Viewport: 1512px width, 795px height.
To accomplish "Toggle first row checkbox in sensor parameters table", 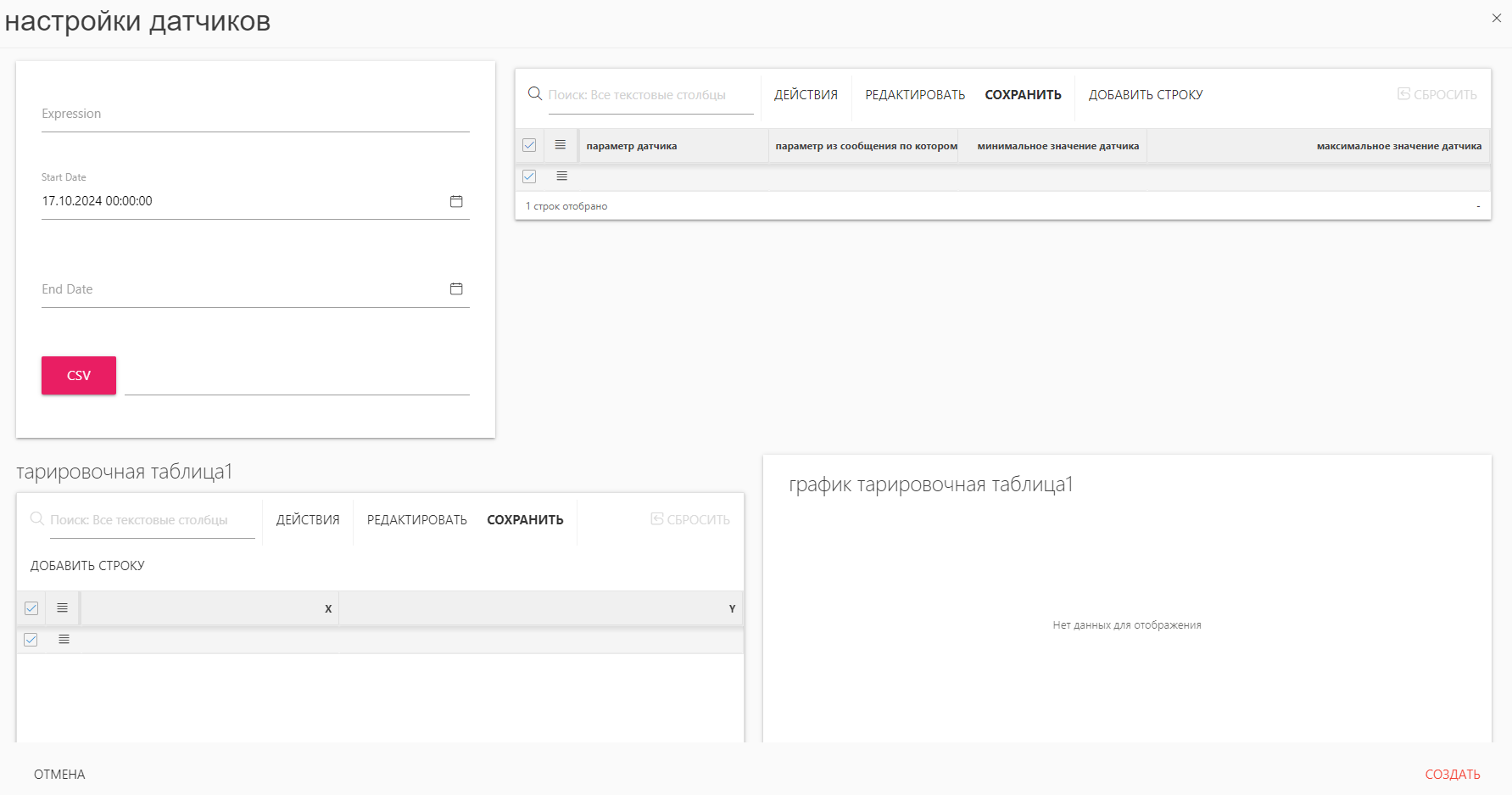I will pos(529,176).
